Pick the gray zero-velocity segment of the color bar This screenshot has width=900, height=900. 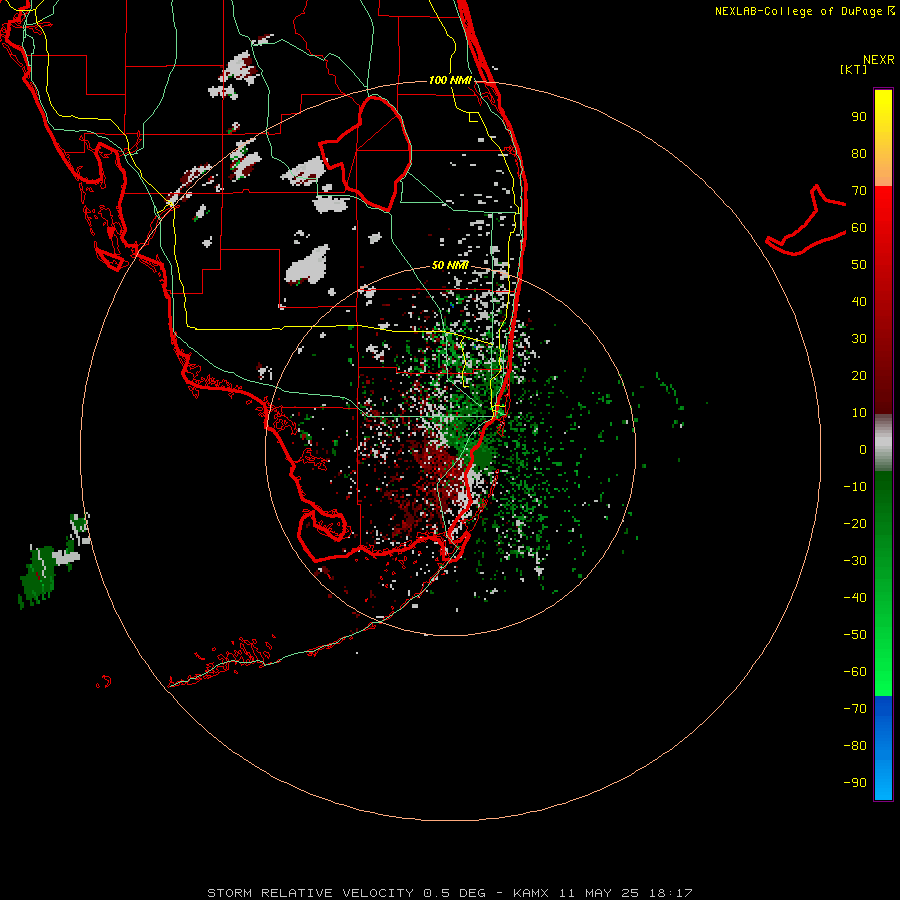pyautogui.click(x=883, y=443)
